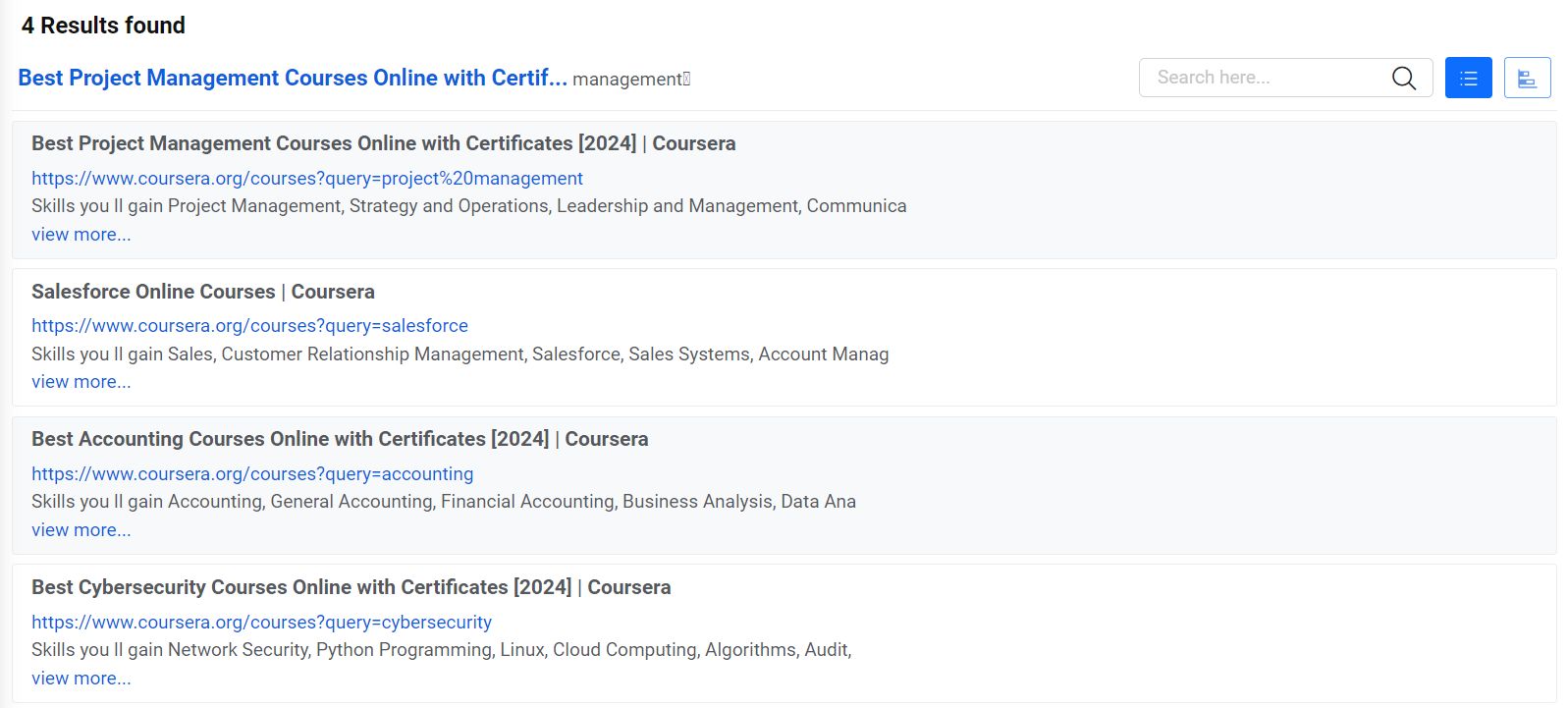Click the Best Accounting Courses result title

pos(340,439)
